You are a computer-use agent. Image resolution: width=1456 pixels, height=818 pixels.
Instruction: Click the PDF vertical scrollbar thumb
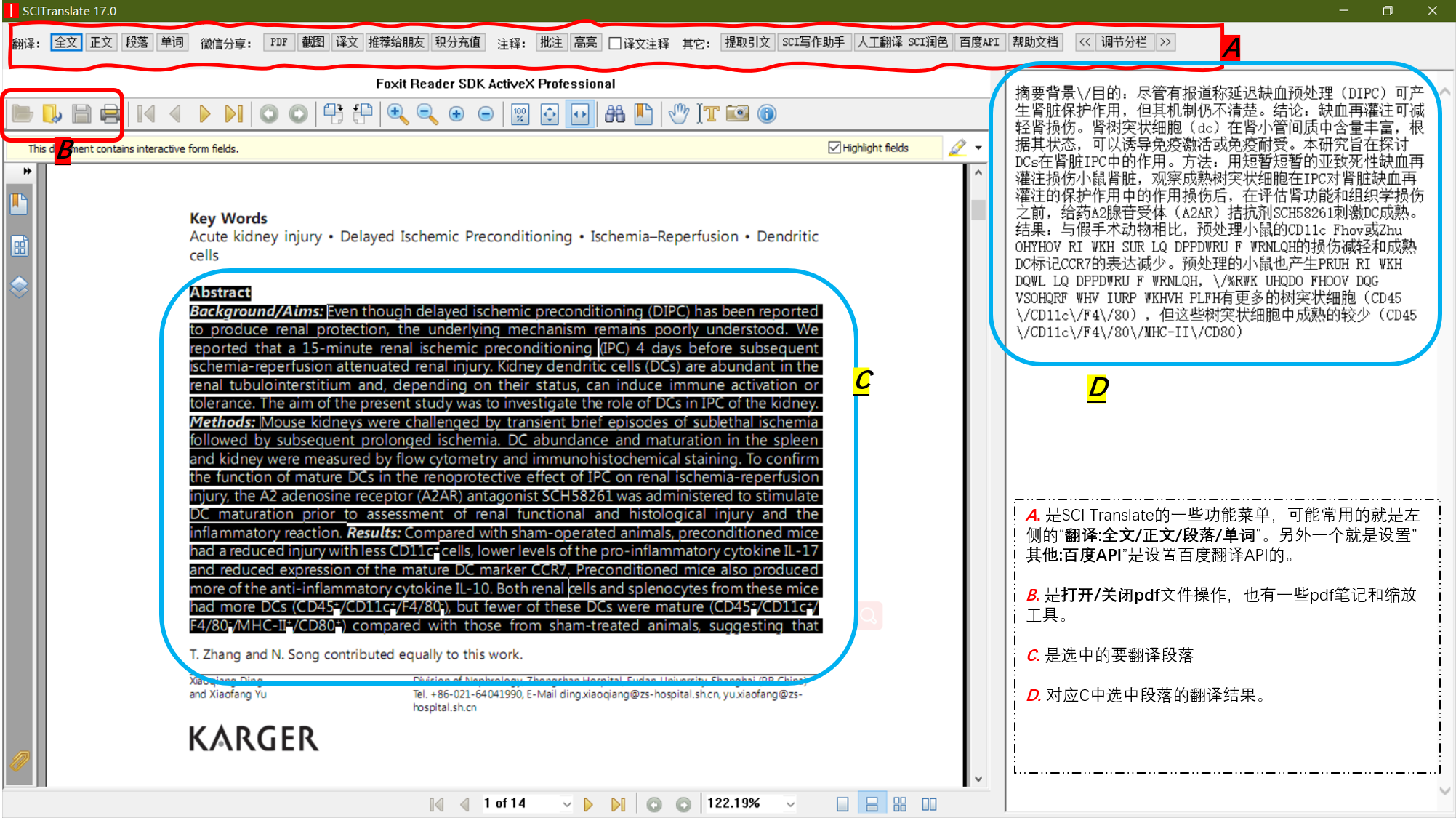pyautogui.click(x=978, y=209)
